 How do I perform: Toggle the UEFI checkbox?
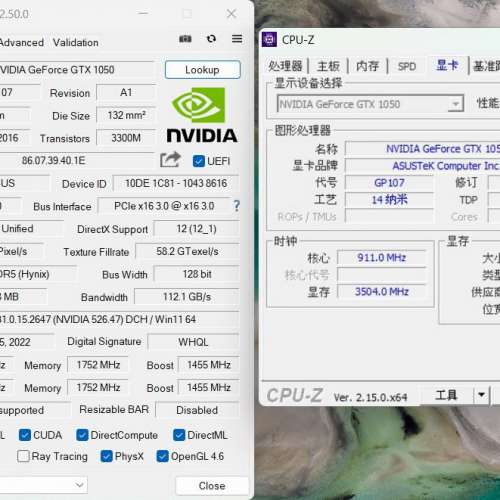[x=199, y=161]
